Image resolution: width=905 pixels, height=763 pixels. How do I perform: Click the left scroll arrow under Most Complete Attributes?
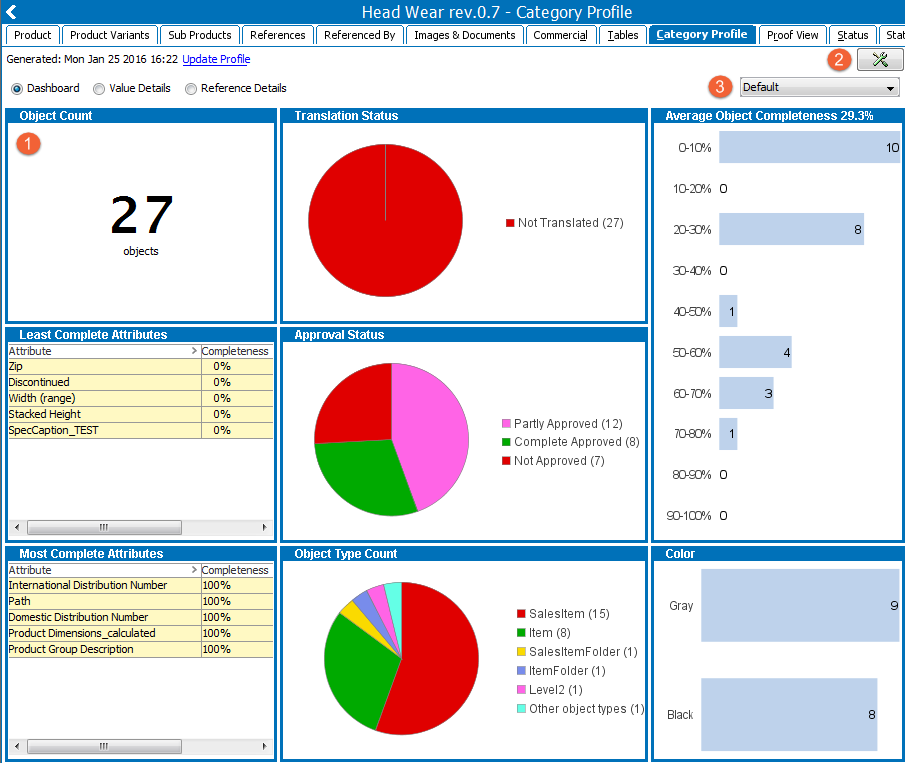click(17, 746)
